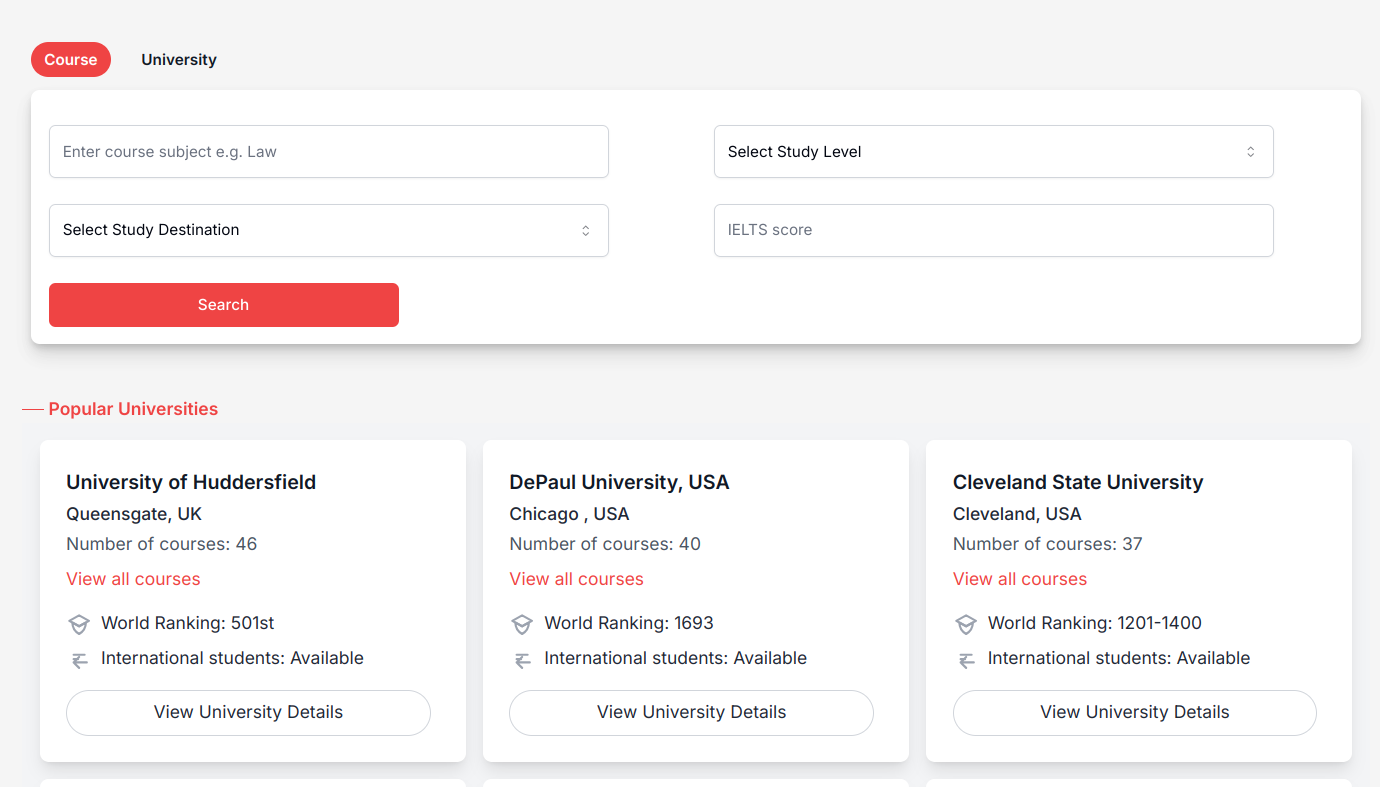Open the Select Study Level dropdown
The height and width of the screenshot is (787, 1380).
[x=993, y=151]
